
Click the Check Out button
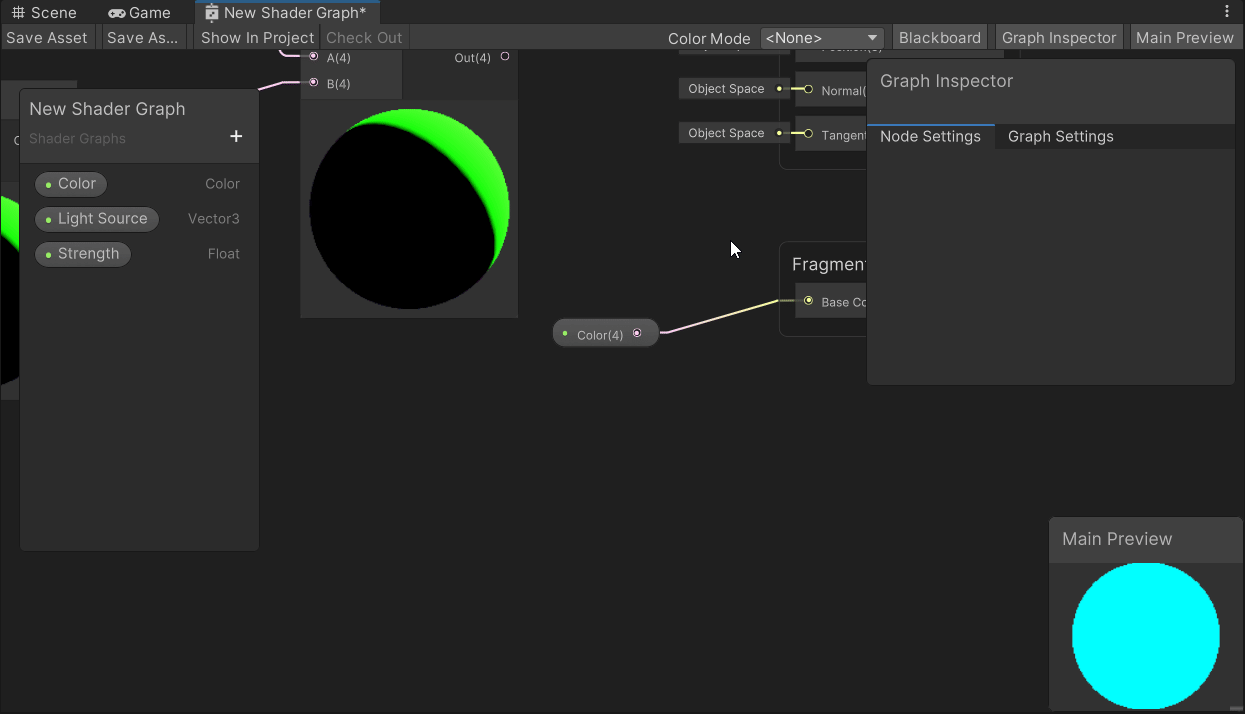pos(364,38)
